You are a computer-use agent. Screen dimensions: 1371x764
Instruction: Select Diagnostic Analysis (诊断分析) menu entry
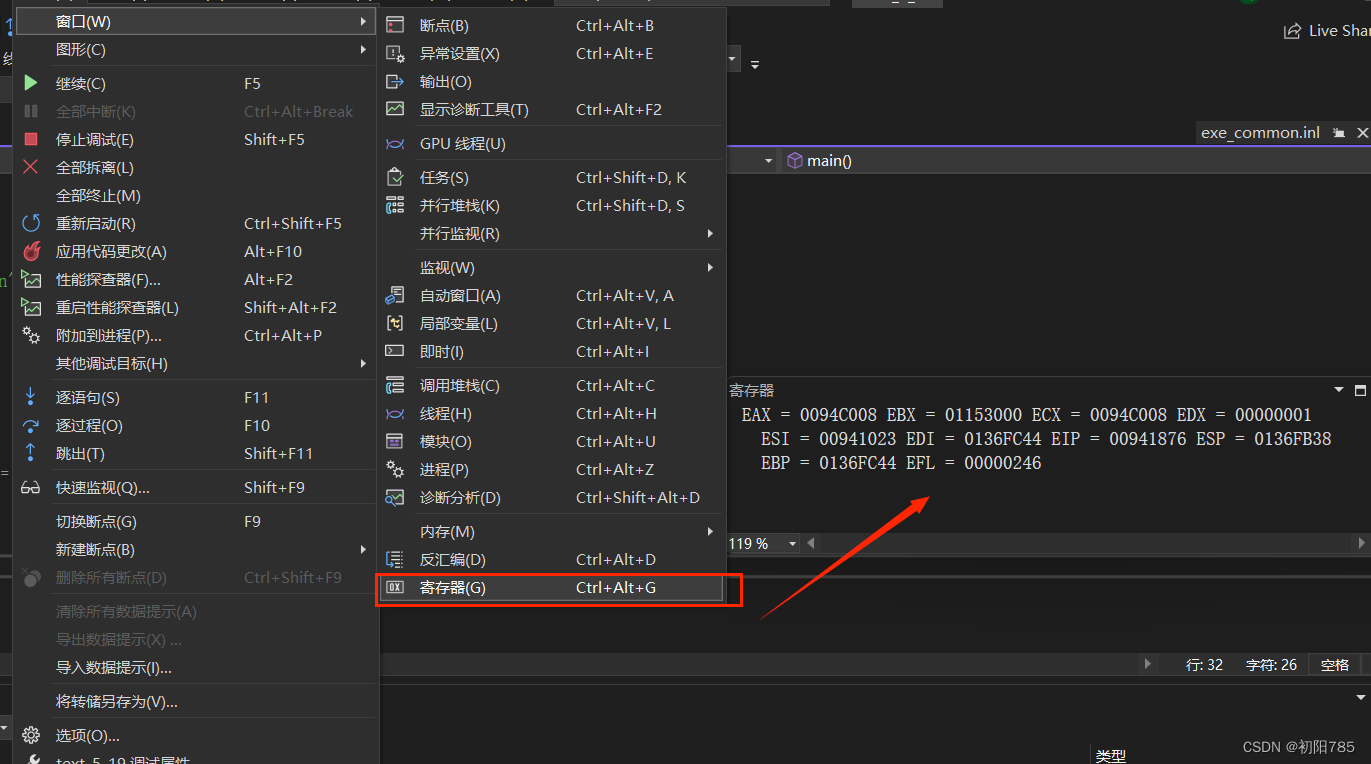550,497
